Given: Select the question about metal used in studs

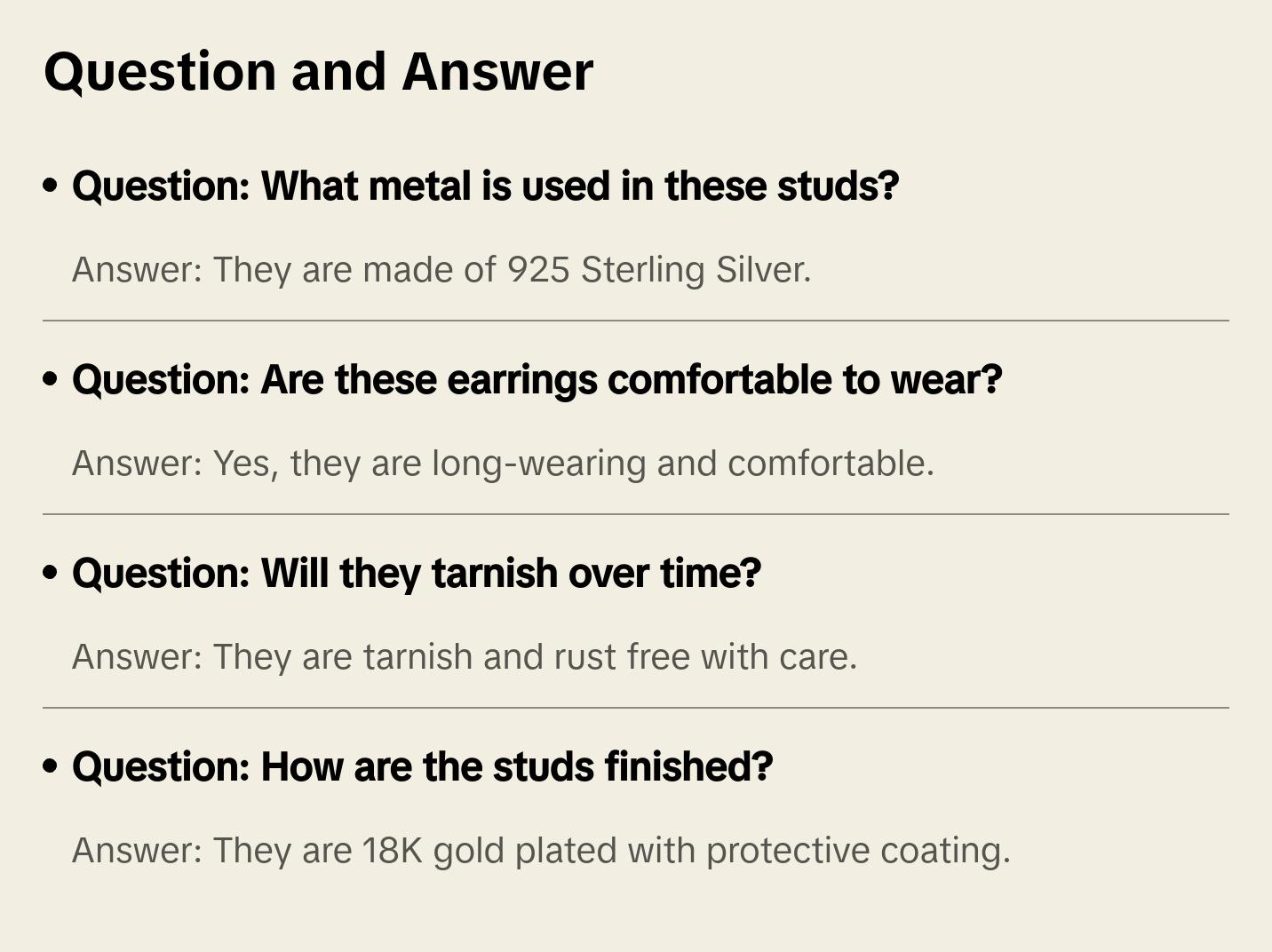Looking at the screenshot, I should coord(485,186).
